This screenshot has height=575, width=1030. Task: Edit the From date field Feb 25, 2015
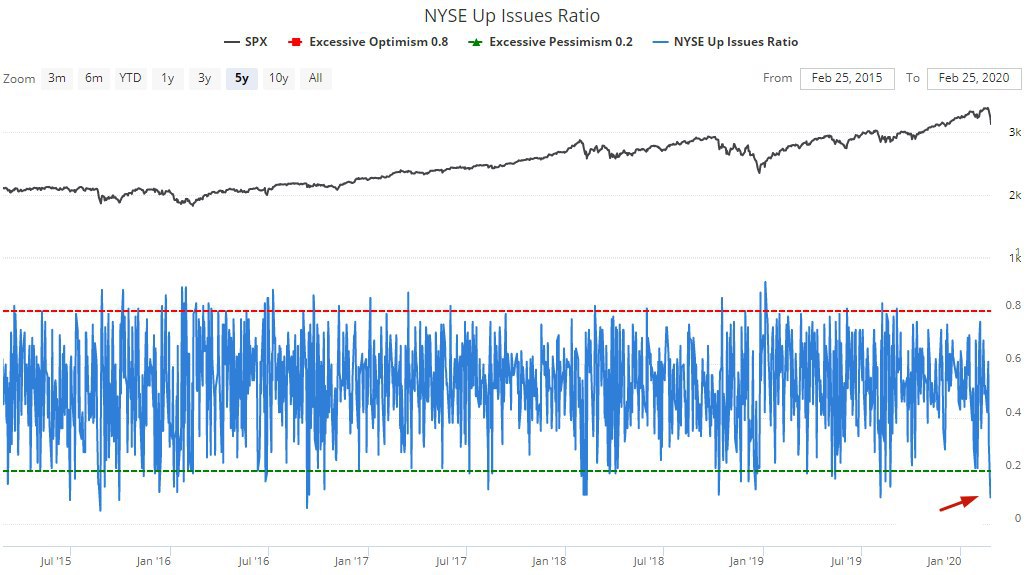[x=847, y=78]
